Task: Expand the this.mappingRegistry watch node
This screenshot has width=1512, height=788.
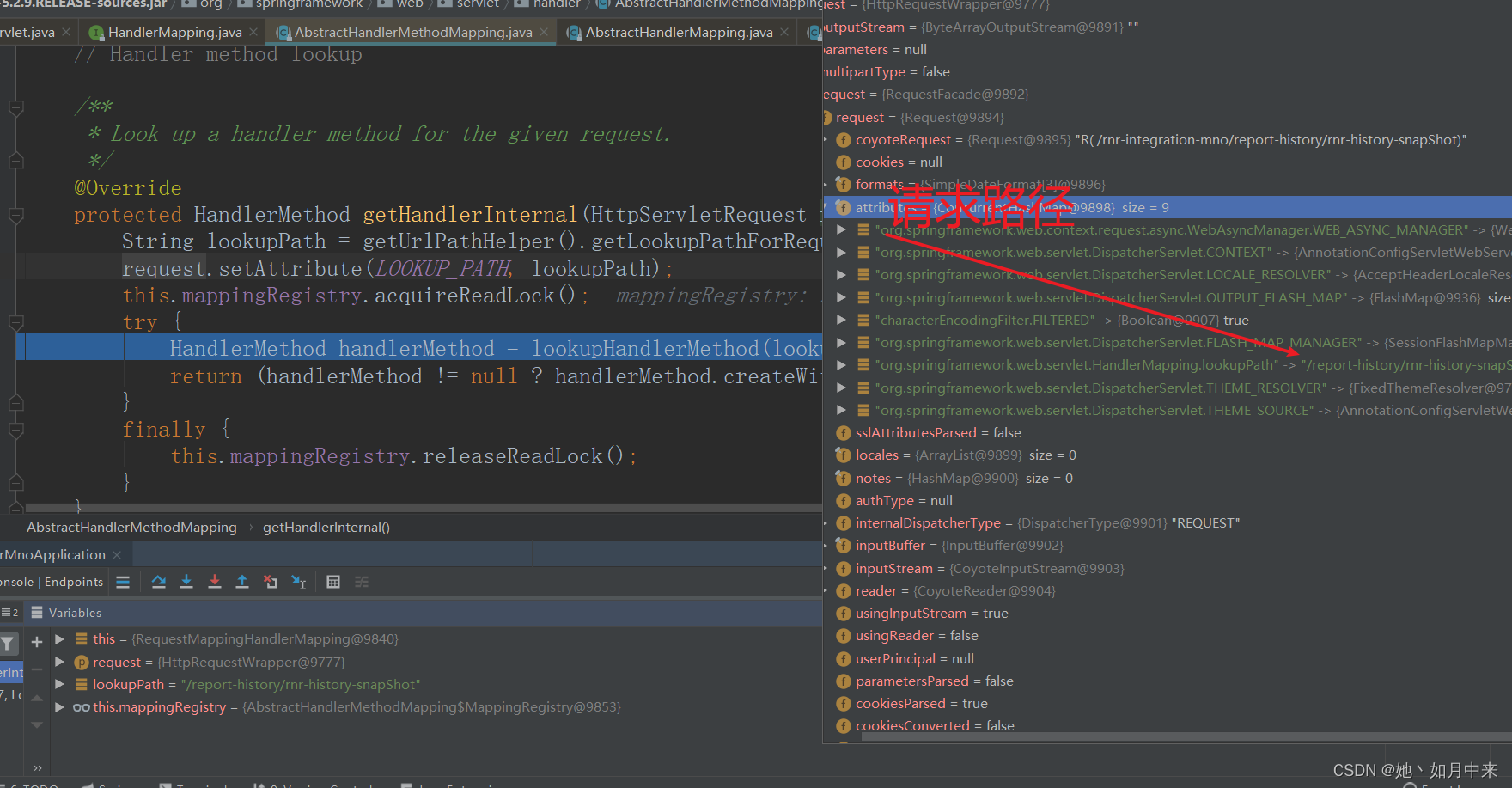Action: (x=59, y=706)
